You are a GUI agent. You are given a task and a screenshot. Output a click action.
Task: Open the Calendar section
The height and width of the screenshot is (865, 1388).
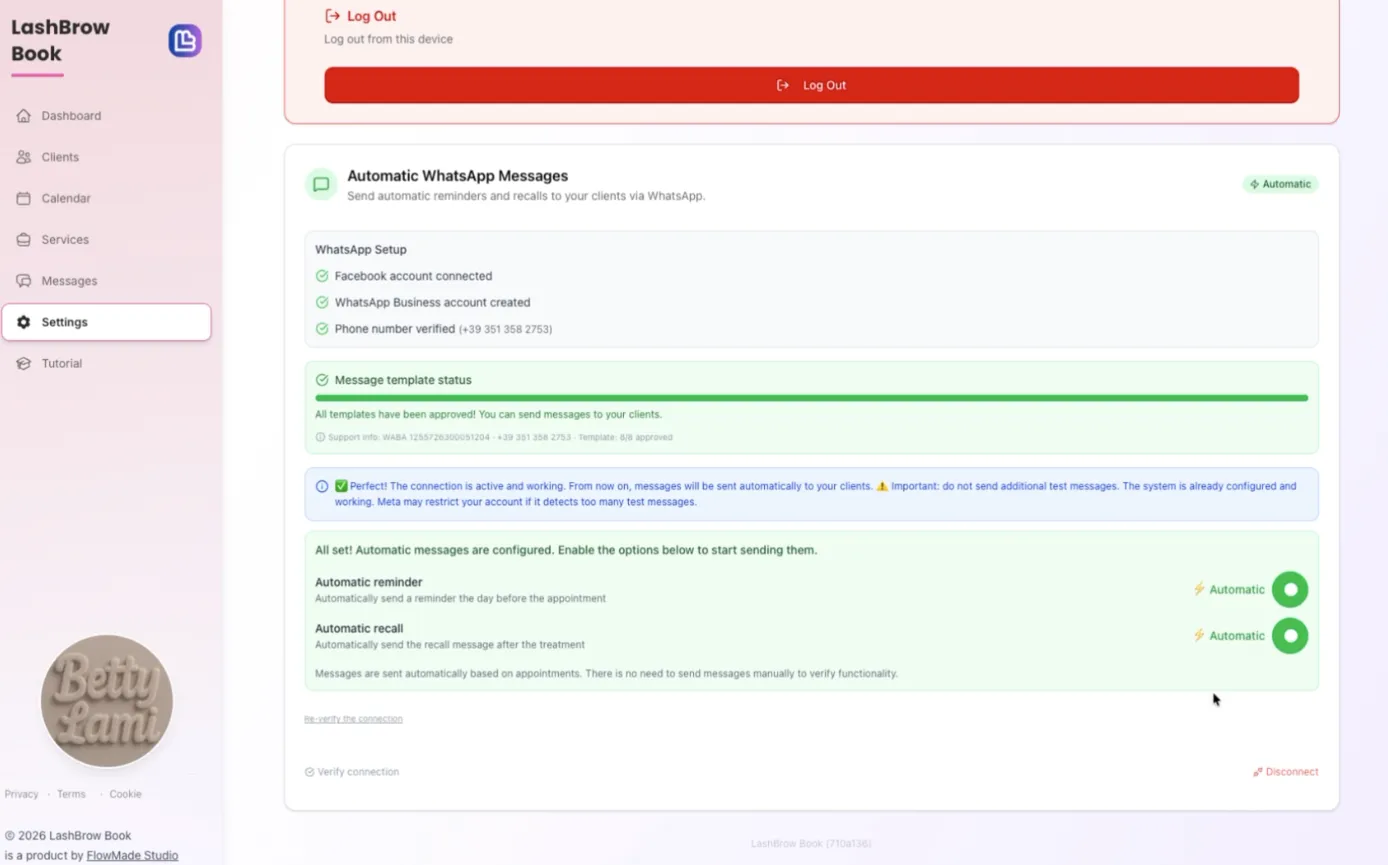(x=106, y=198)
